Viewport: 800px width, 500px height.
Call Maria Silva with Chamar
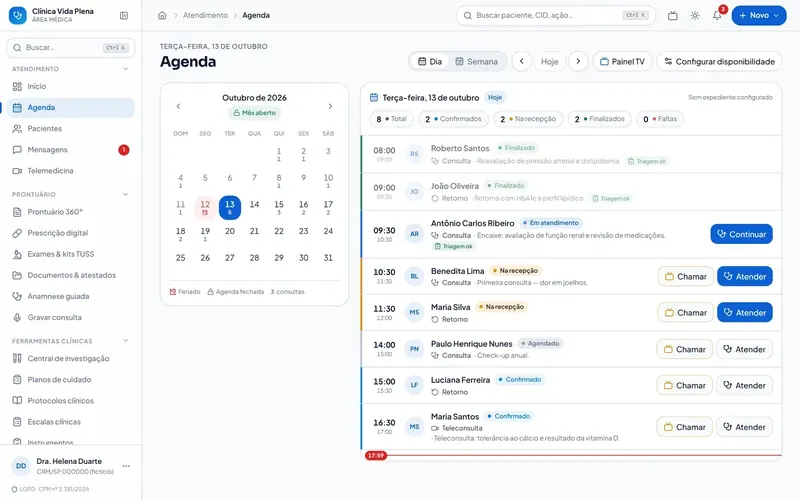click(x=686, y=313)
